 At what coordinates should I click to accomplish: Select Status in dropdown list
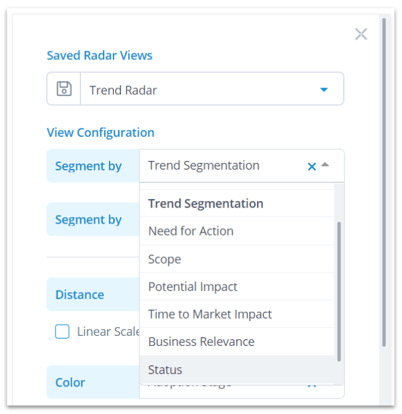pyautogui.click(x=237, y=370)
